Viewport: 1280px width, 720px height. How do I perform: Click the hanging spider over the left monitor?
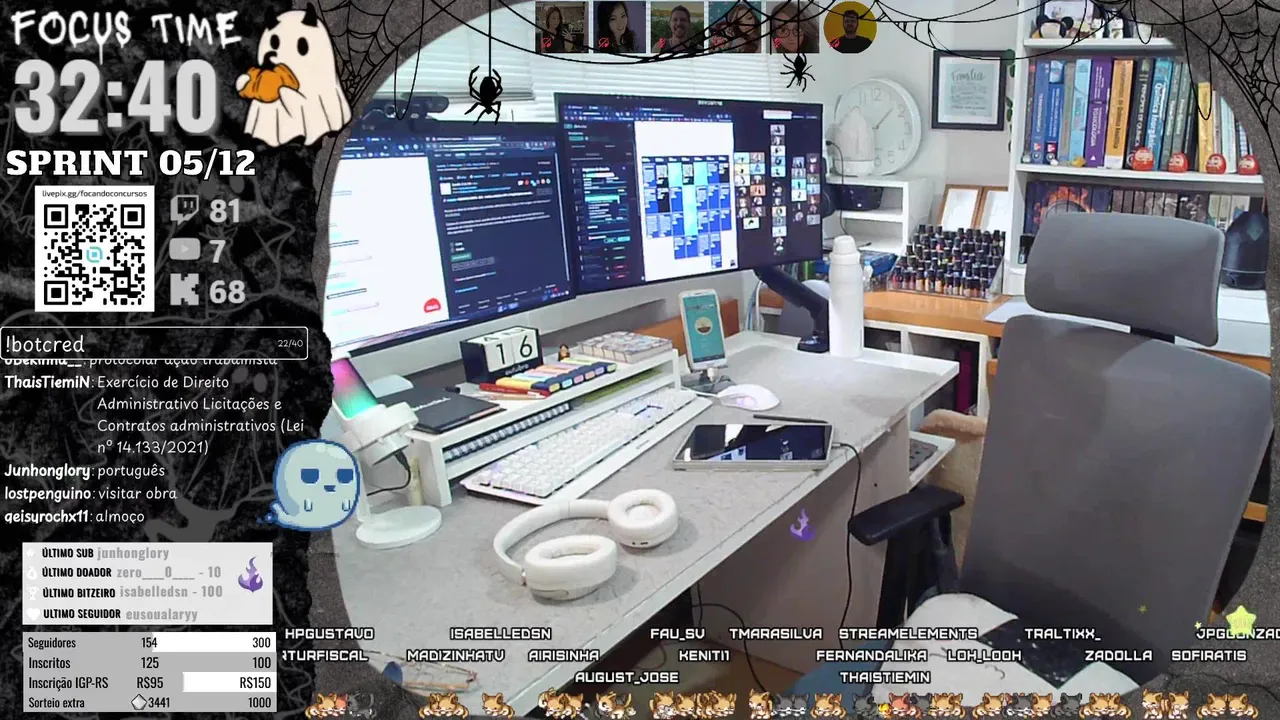(484, 93)
